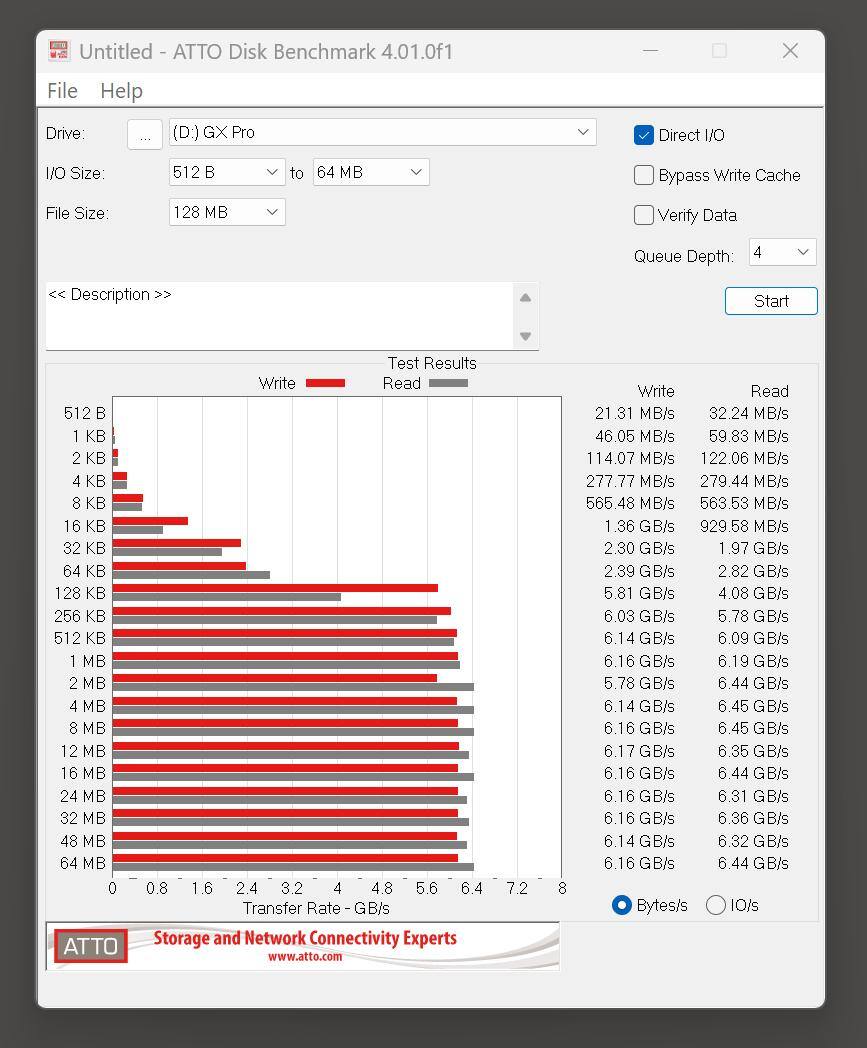
Task: Open the File Size 128 MB dropdown
Action: pyautogui.click(x=227, y=212)
